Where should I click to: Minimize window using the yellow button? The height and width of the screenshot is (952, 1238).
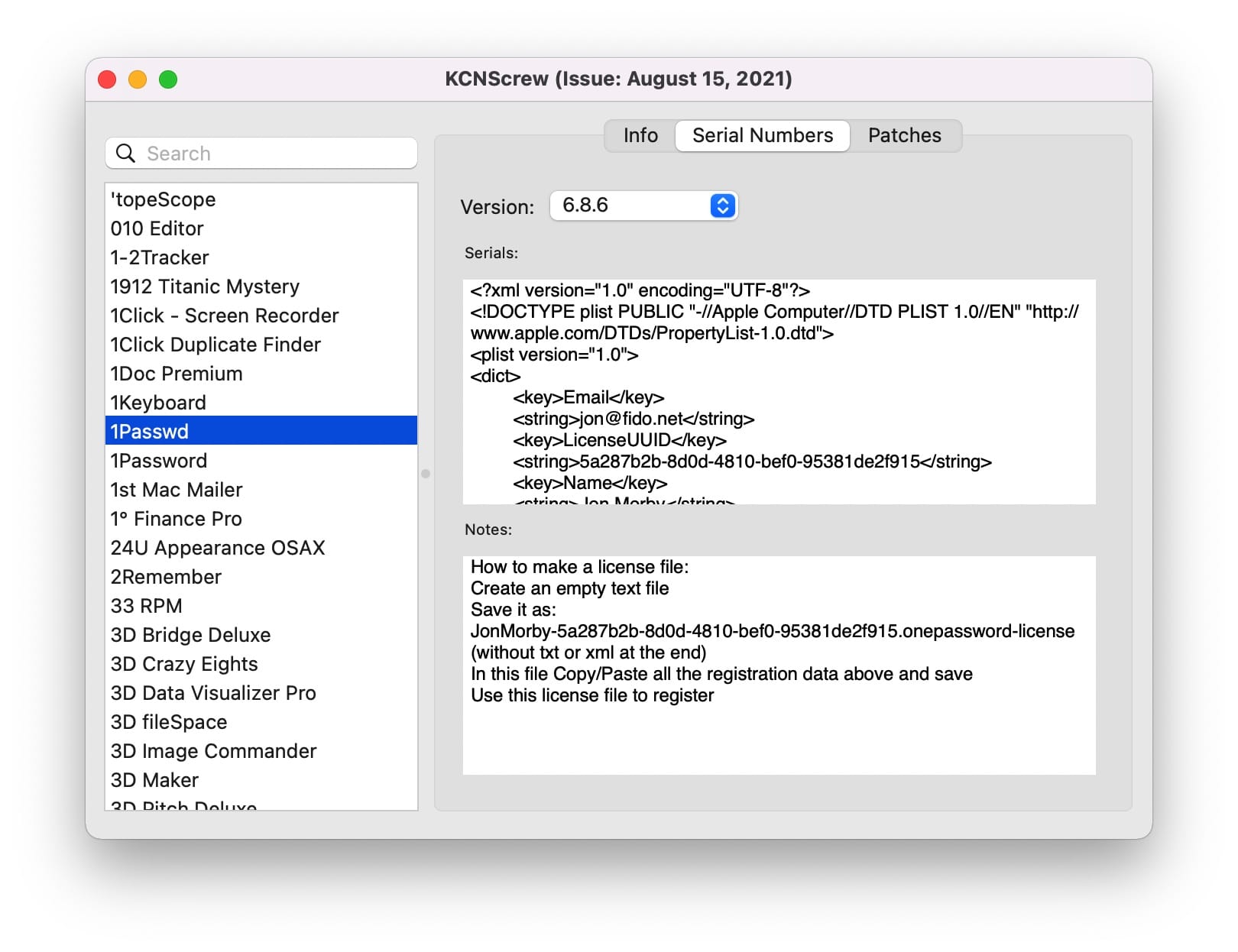click(x=138, y=79)
